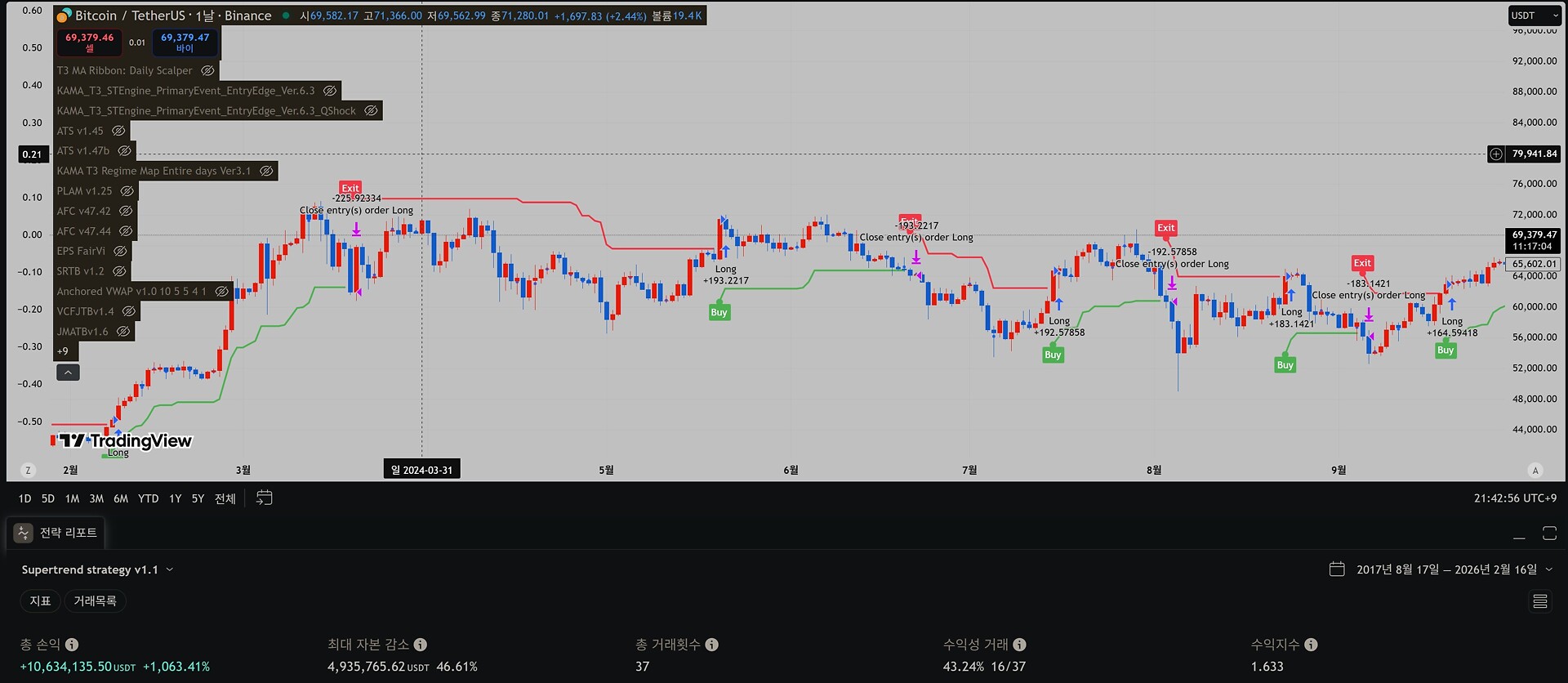This screenshot has width=1568, height=683.
Task: Toggle visibility of VCFJTBv1.4
Action: click(129, 311)
